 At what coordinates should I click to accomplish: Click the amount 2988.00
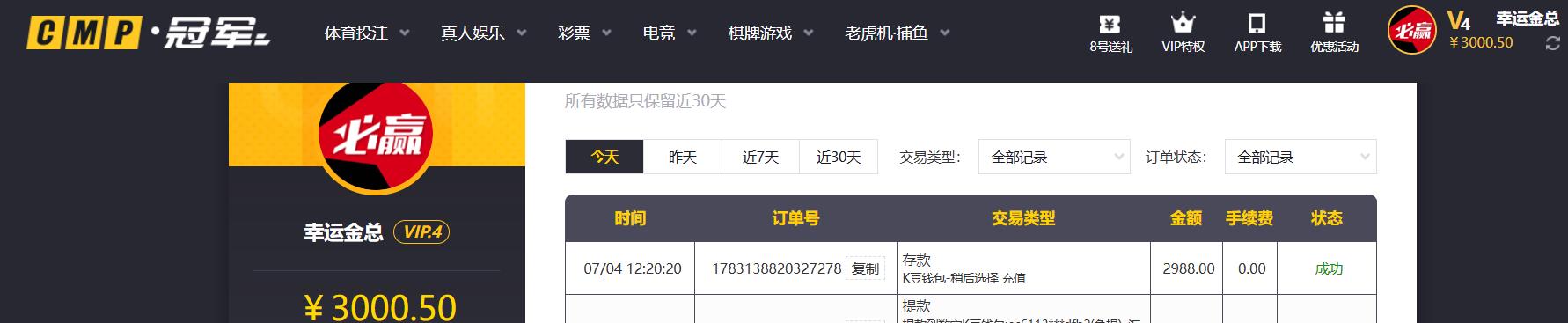click(x=1189, y=268)
